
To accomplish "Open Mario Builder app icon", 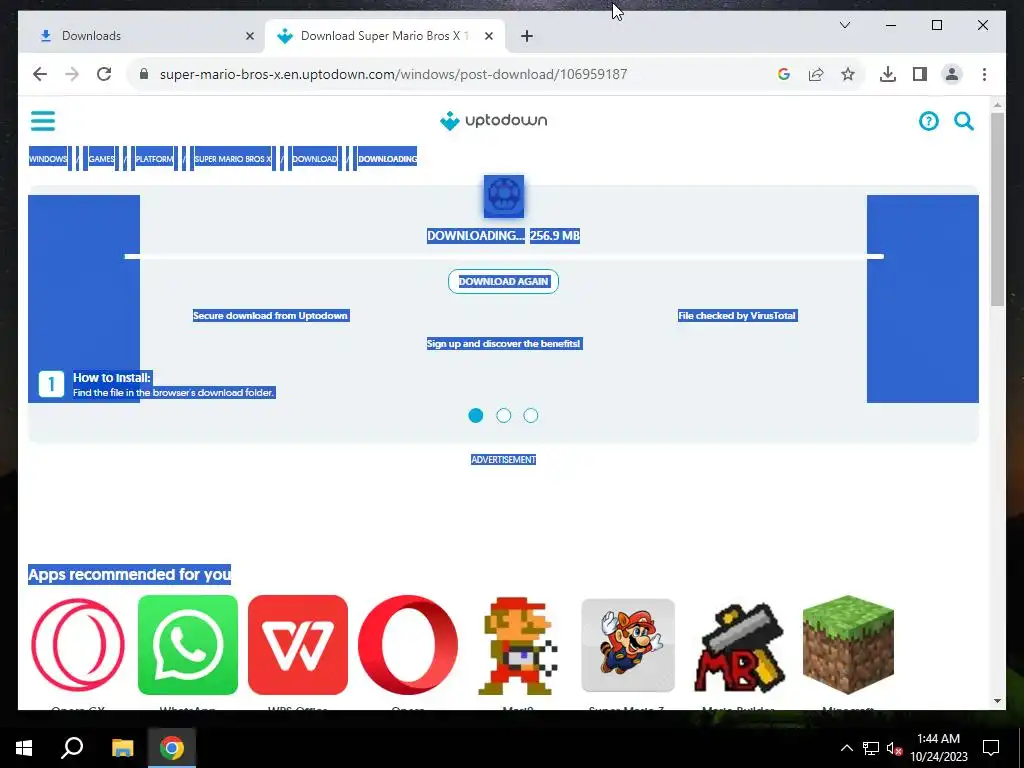I will point(738,647).
